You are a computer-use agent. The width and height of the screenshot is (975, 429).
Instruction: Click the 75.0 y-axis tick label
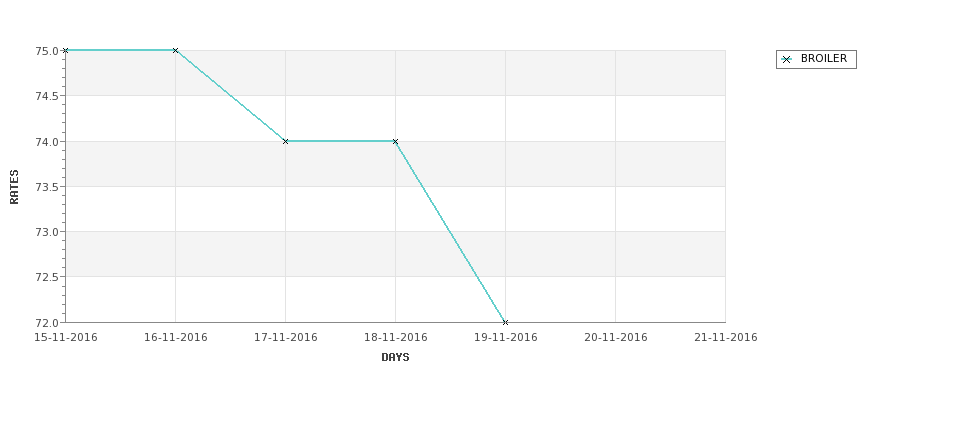point(47,51)
